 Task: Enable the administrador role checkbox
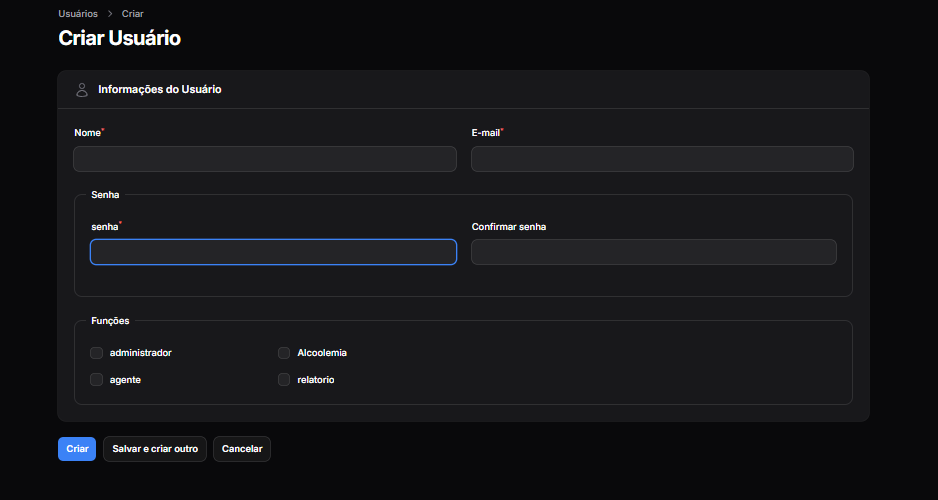pos(97,353)
